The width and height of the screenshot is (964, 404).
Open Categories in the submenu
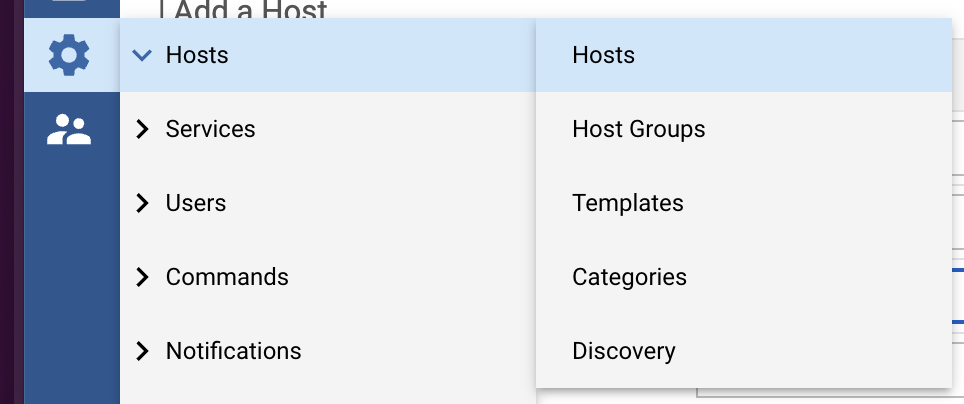629,277
